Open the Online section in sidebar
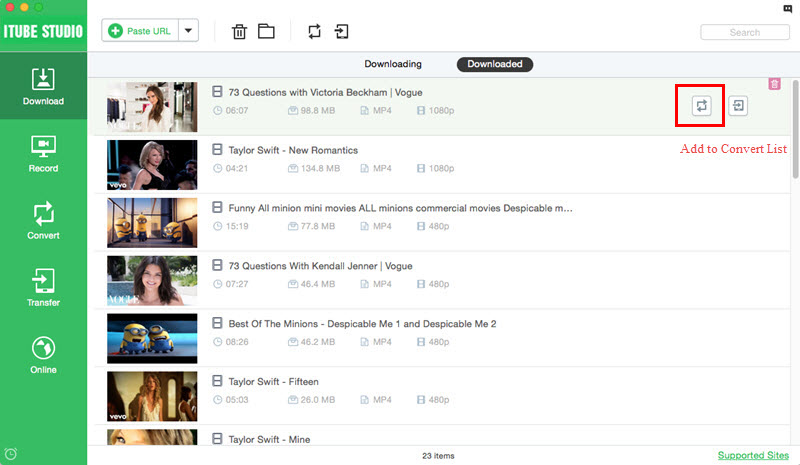This screenshot has height=465, width=800. click(43, 355)
